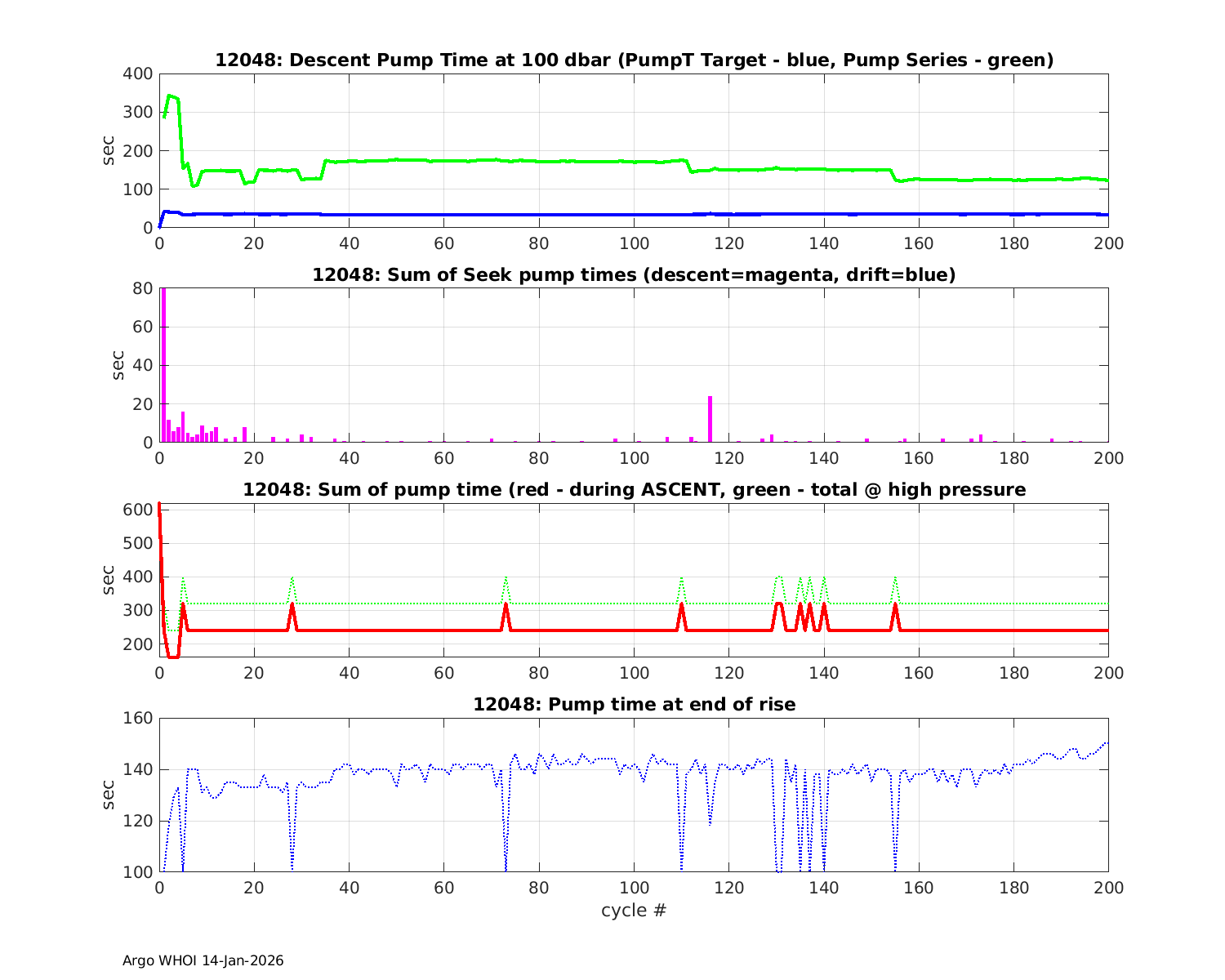
Task: Click the Sum of pump time ASCENT title
Action: [634, 490]
